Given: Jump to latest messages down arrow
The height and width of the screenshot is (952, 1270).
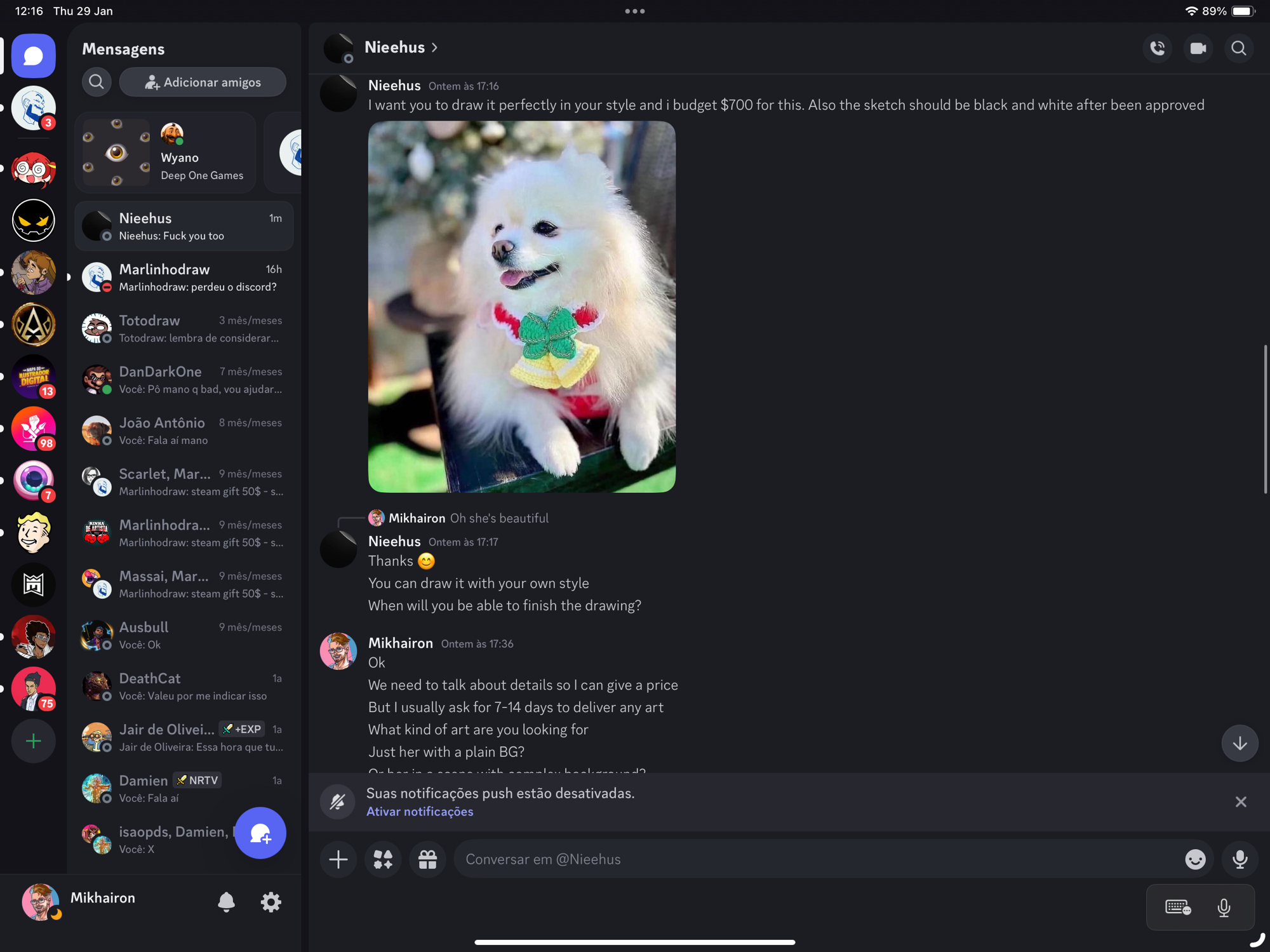Looking at the screenshot, I should point(1240,743).
